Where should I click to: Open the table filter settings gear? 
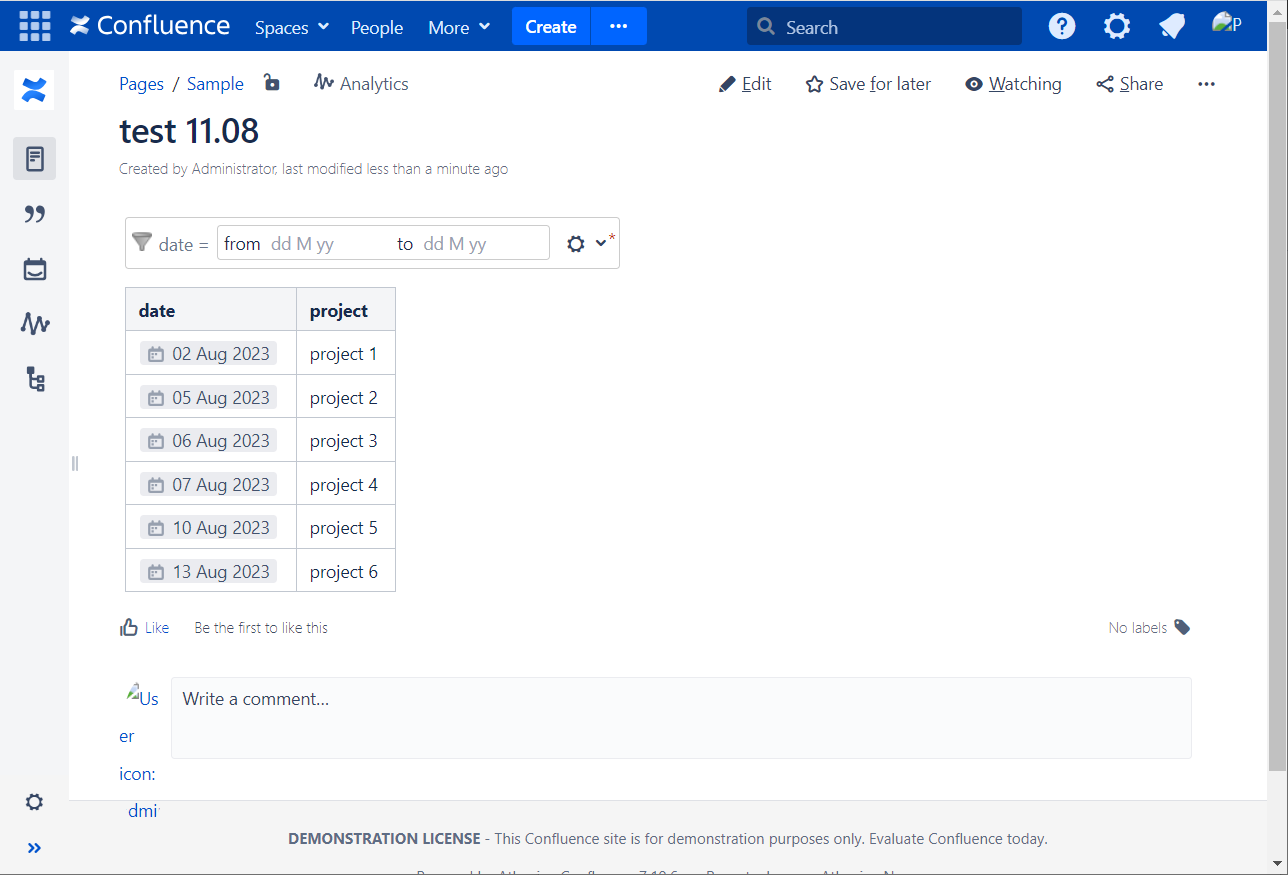(x=575, y=243)
